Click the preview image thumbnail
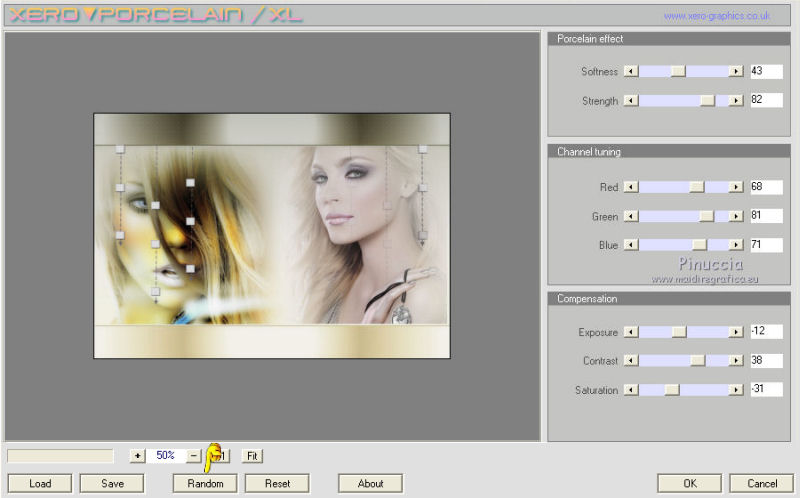800x498 pixels. tap(272, 236)
